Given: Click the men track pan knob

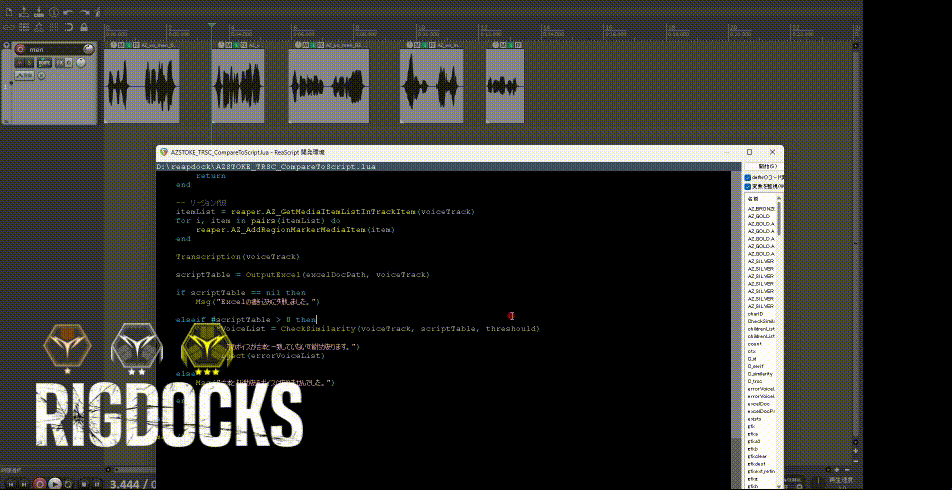Looking at the screenshot, I should (81, 63).
